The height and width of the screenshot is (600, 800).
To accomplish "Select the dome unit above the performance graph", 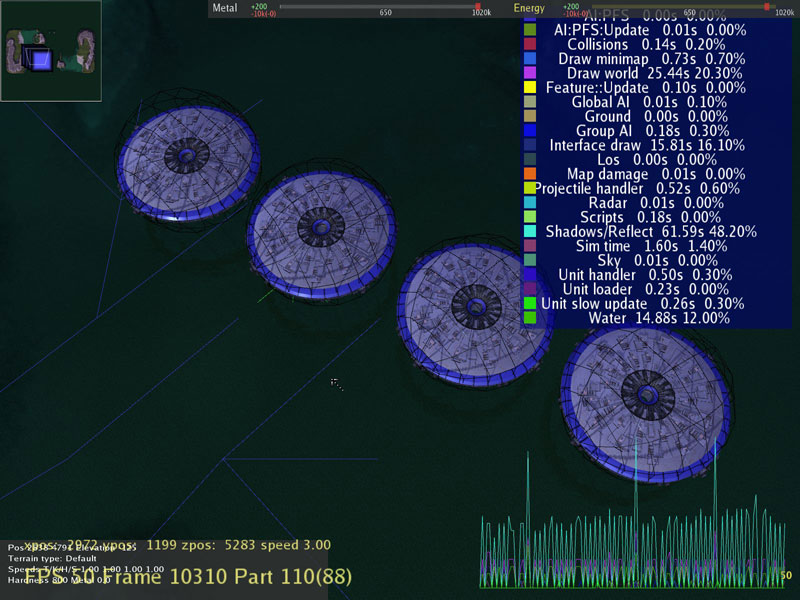I will pyautogui.click(x=646, y=403).
